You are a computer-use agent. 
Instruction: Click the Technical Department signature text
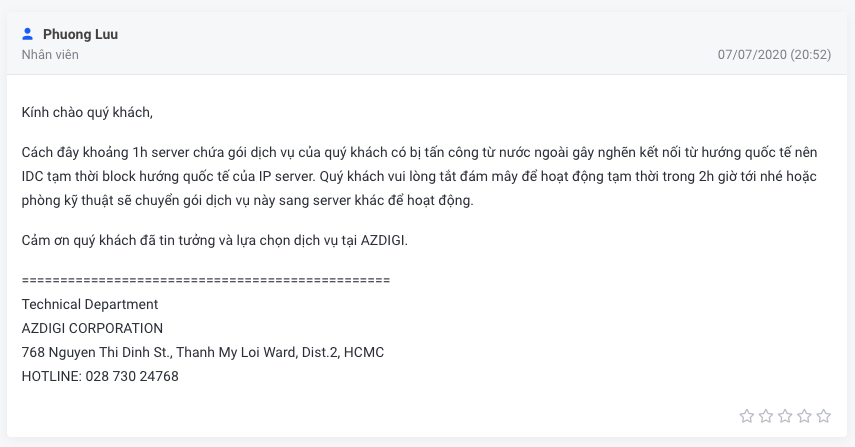pos(90,304)
